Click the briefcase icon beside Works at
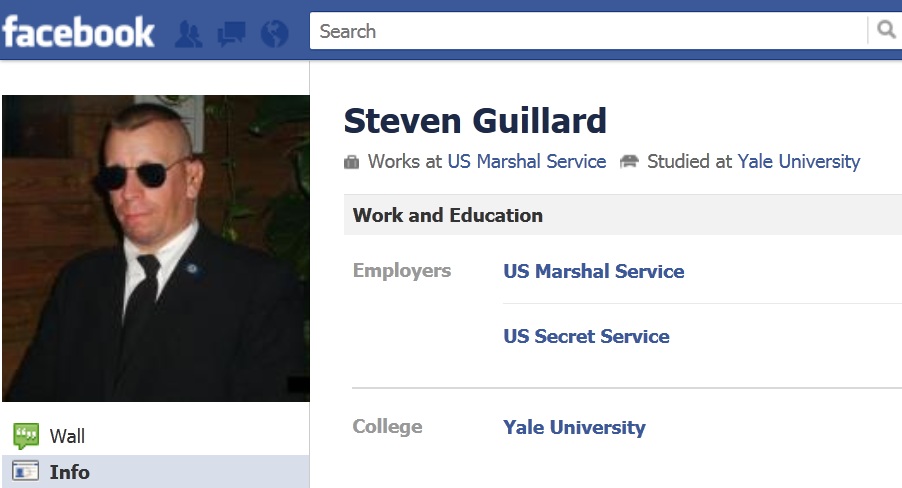The width and height of the screenshot is (902, 488). pyautogui.click(x=351, y=162)
